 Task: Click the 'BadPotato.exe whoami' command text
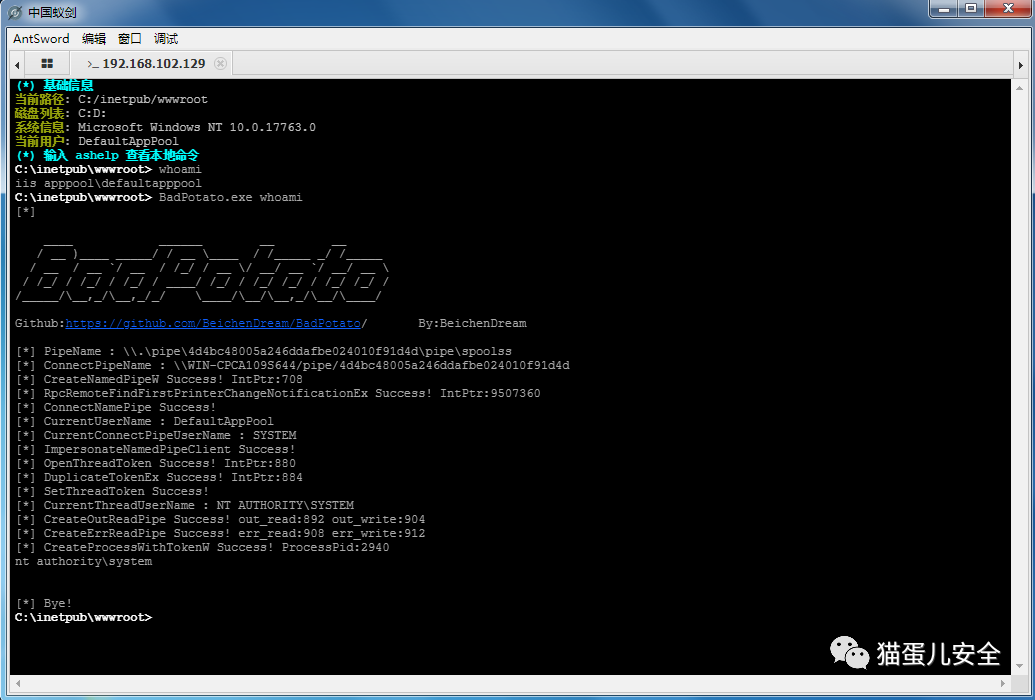(x=230, y=197)
